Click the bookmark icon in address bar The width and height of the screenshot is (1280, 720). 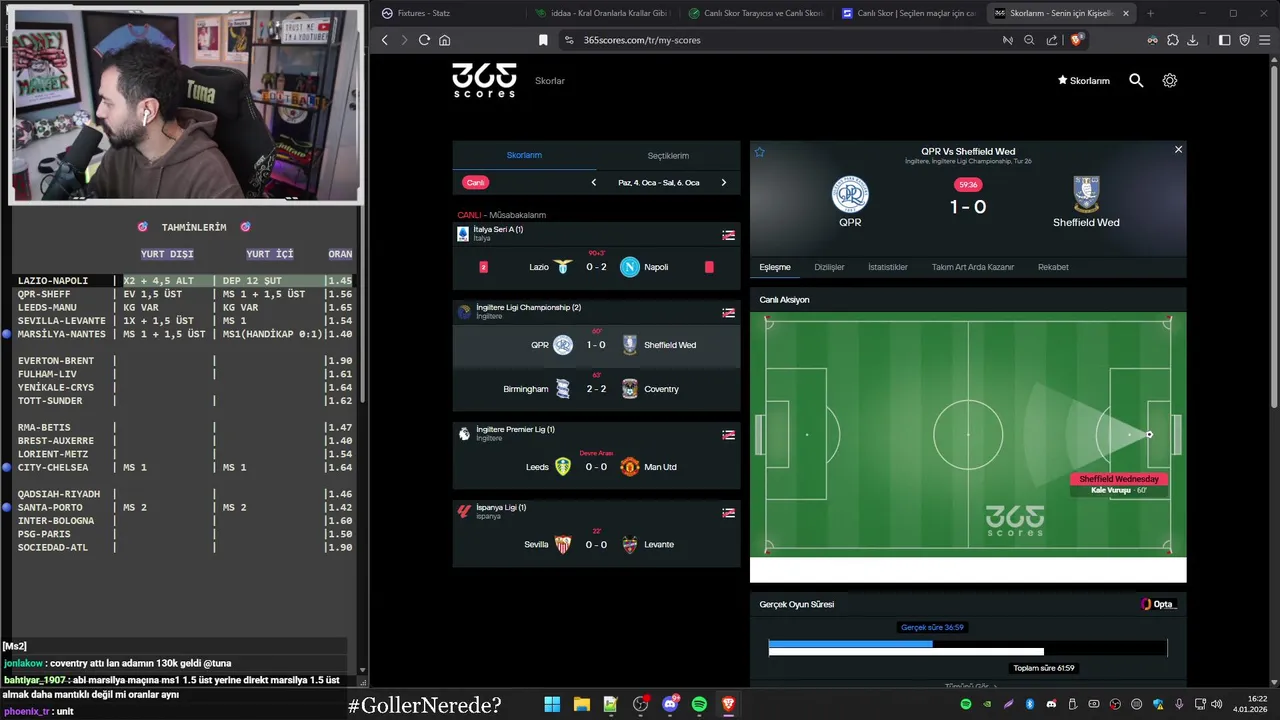tap(543, 40)
